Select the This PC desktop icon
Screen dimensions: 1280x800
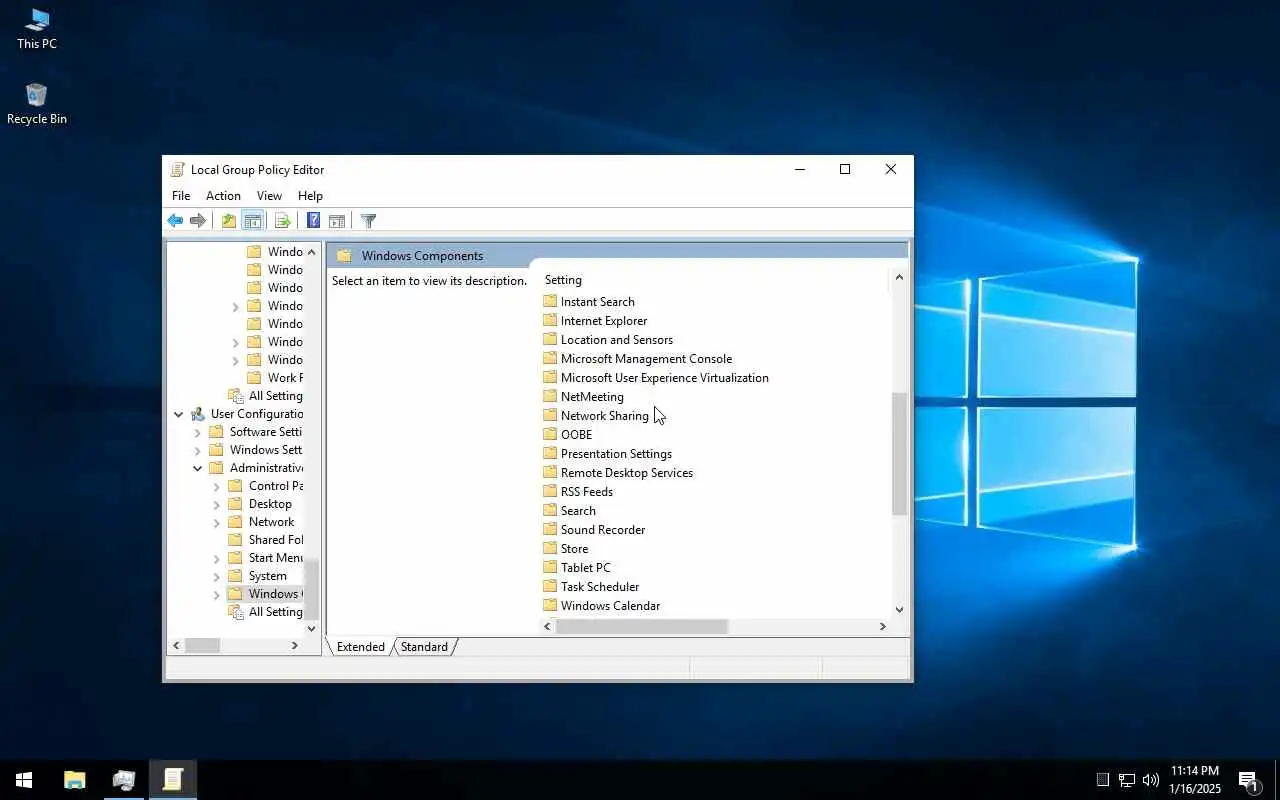click(x=37, y=29)
